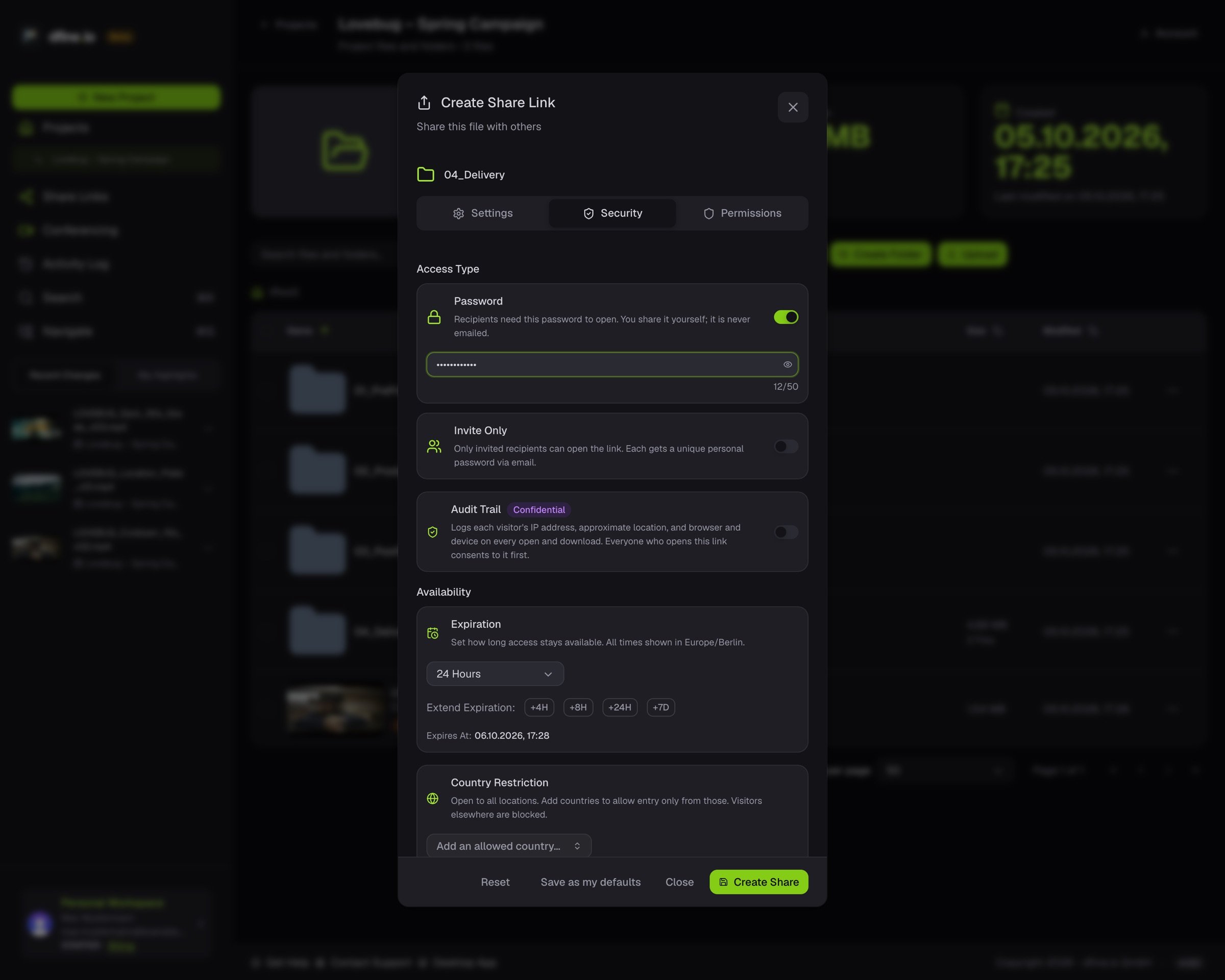Click the 06.10.2026, 17:28 expiry date
The height and width of the screenshot is (980, 1225).
click(511, 735)
